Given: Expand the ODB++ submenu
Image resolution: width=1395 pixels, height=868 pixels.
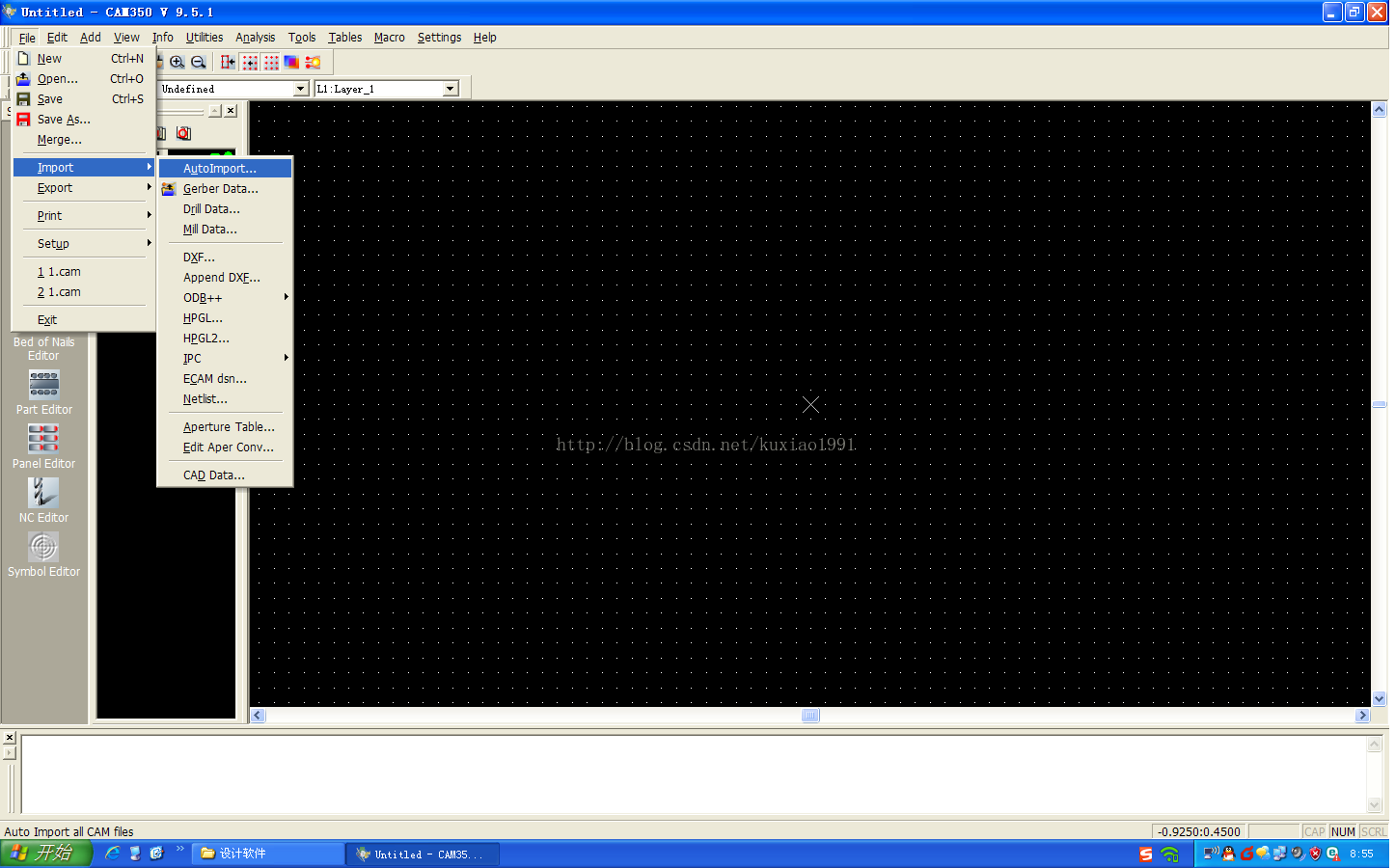Looking at the screenshot, I should point(225,298).
